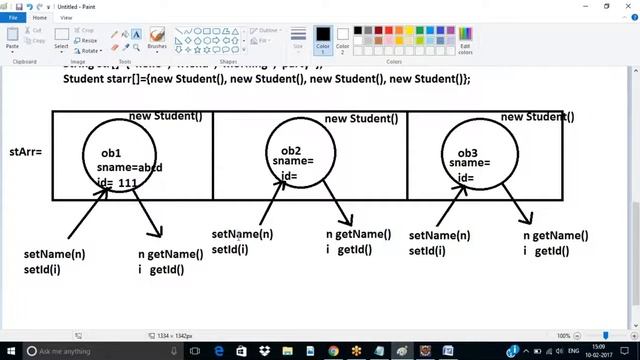Click the Crop button
This screenshot has height=360, width=640.
click(x=84, y=31)
